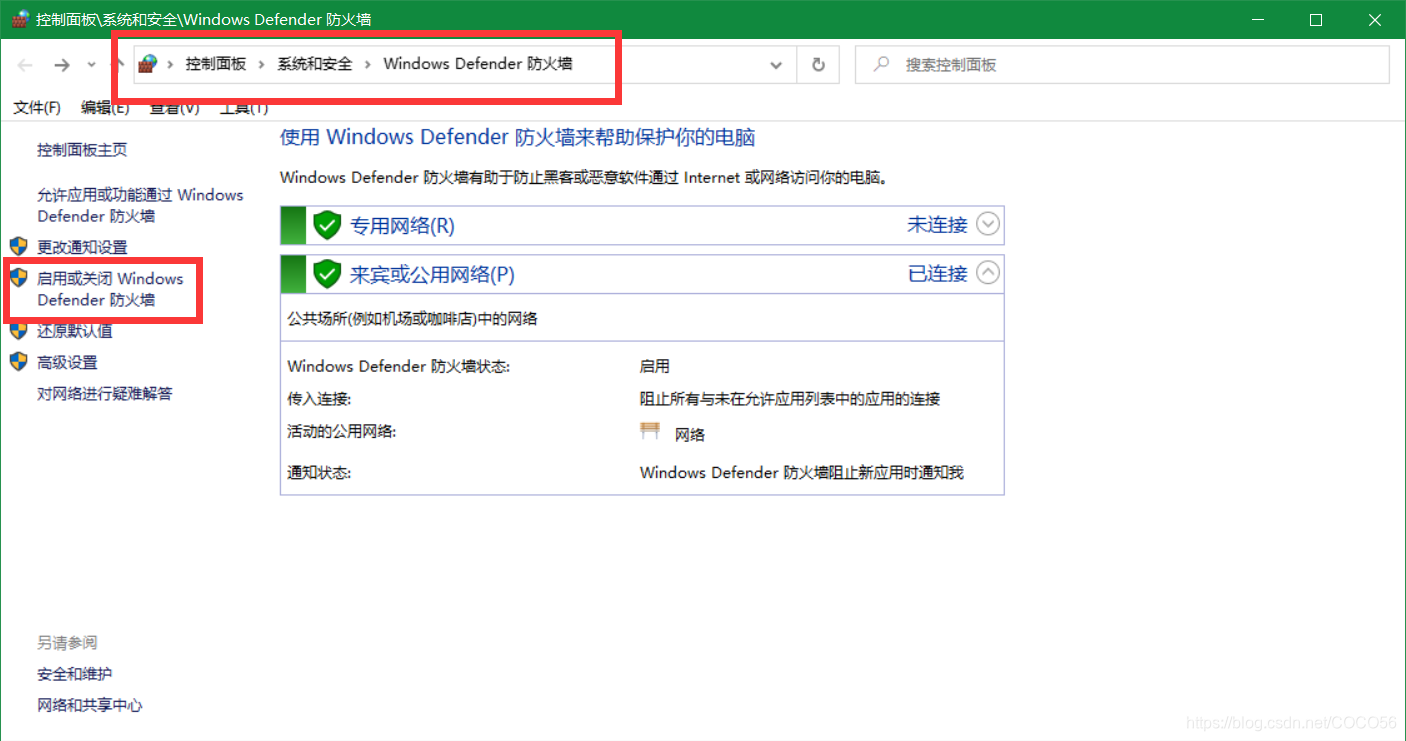Open the 文件(F) menu
Image resolution: width=1406 pixels, height=741 pixels.
37,107
